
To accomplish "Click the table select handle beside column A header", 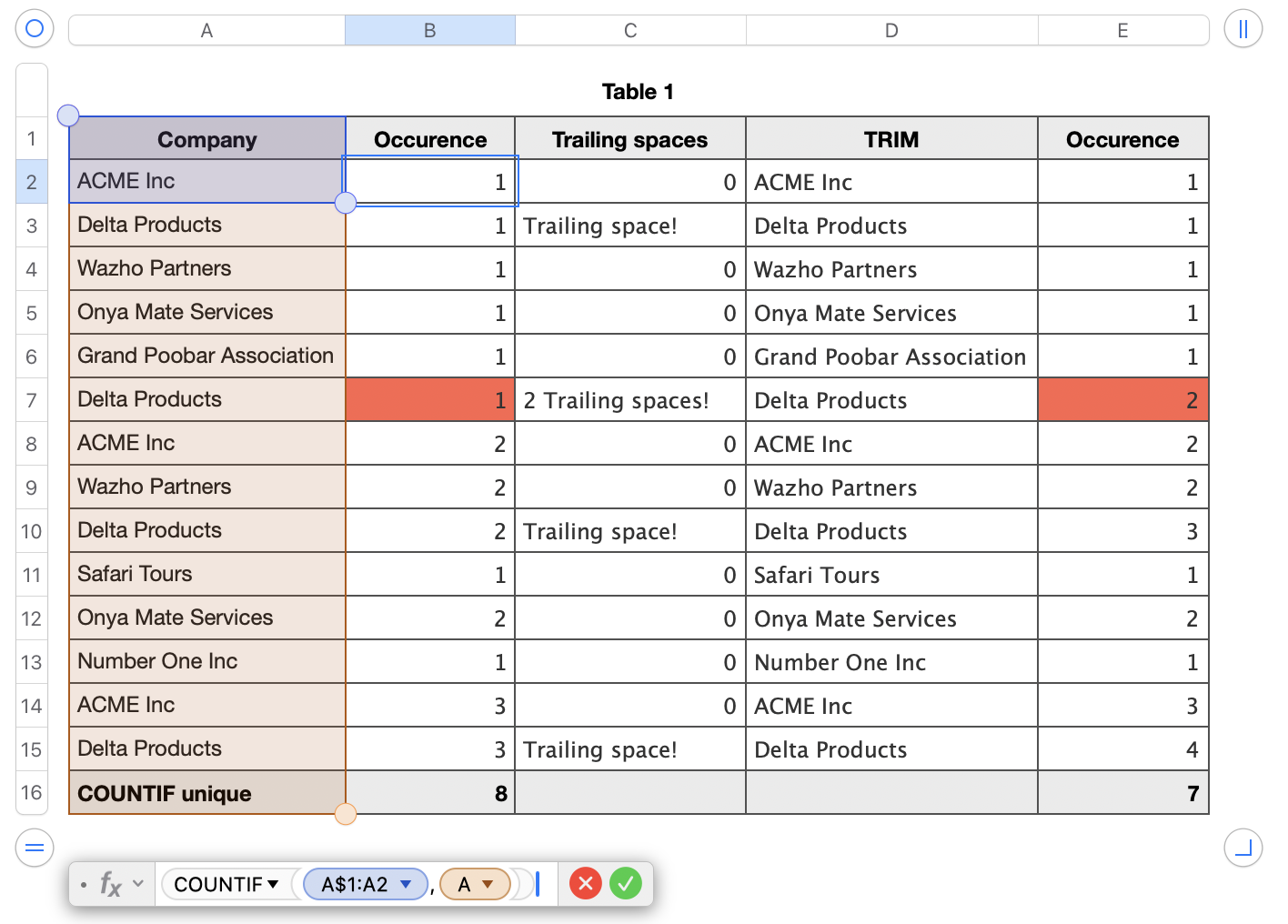I will (x=35, y=28).
